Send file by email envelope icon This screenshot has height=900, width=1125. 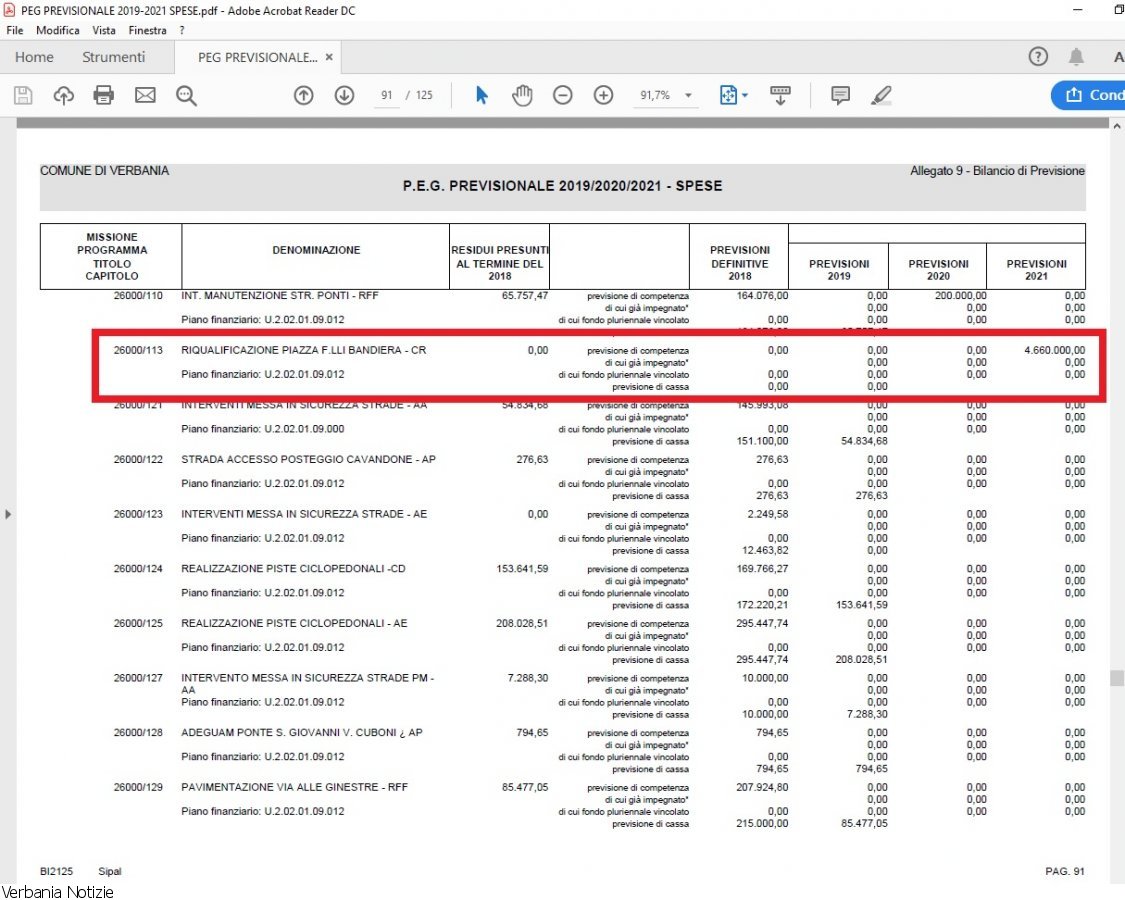point(145,95)
